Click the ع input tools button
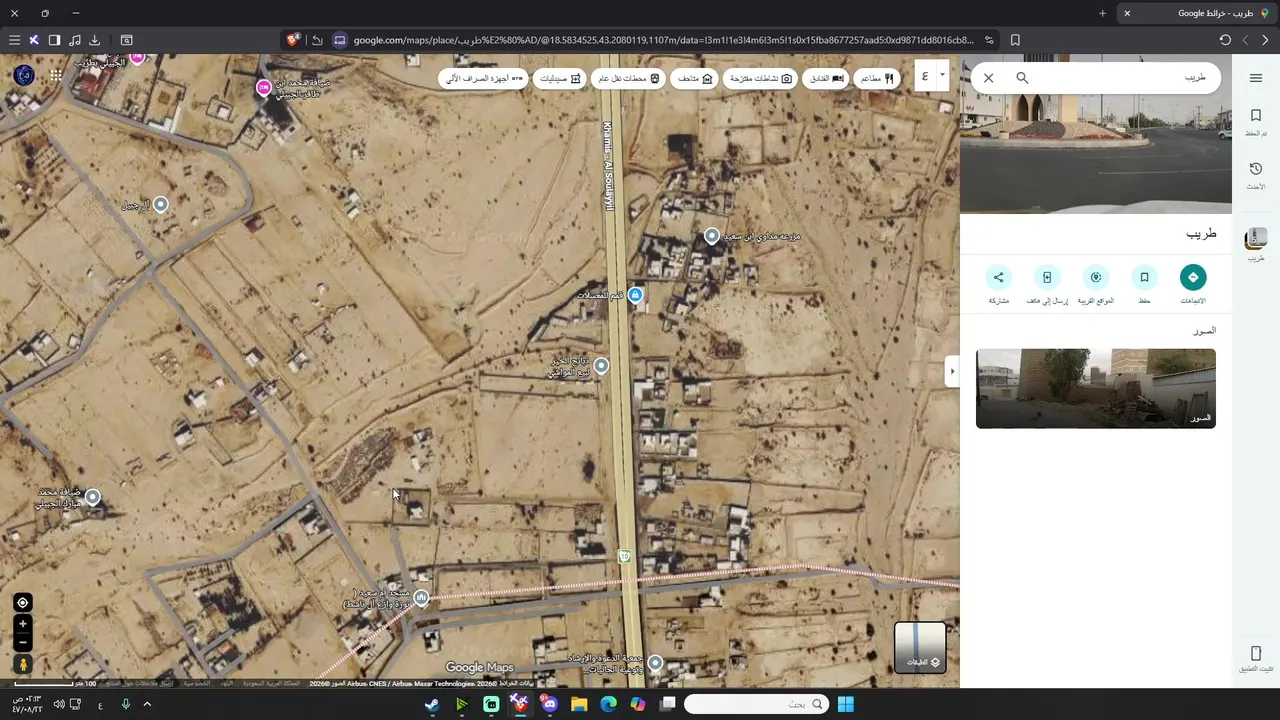This screenshot has height=720, width=1280. point(925,76)
